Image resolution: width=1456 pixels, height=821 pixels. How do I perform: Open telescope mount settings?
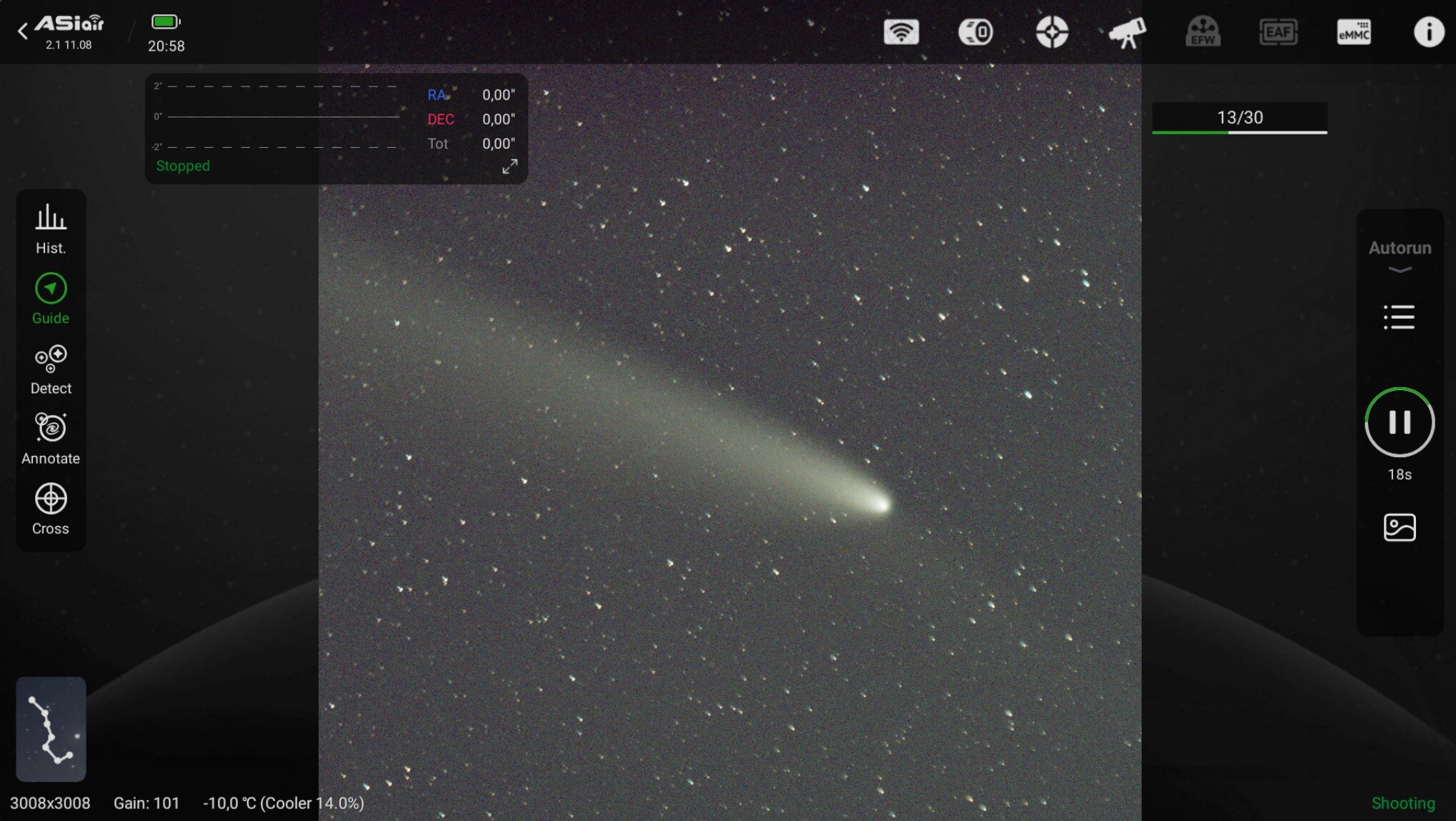coord(1127,32)
